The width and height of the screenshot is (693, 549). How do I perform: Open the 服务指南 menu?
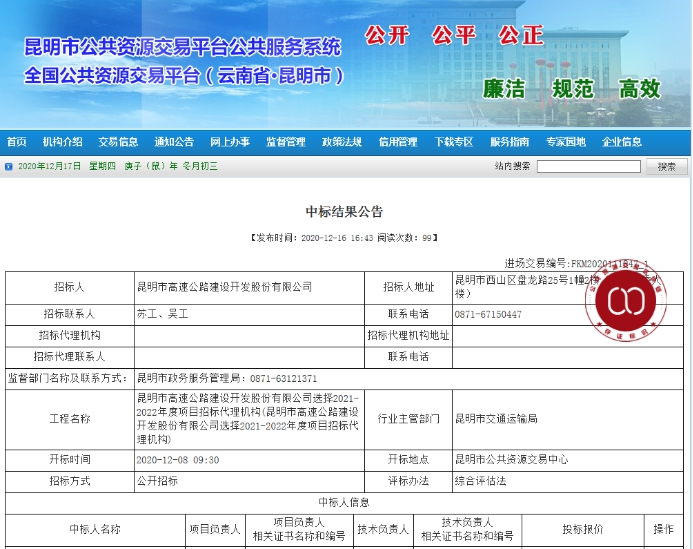[x=510, y=142]
